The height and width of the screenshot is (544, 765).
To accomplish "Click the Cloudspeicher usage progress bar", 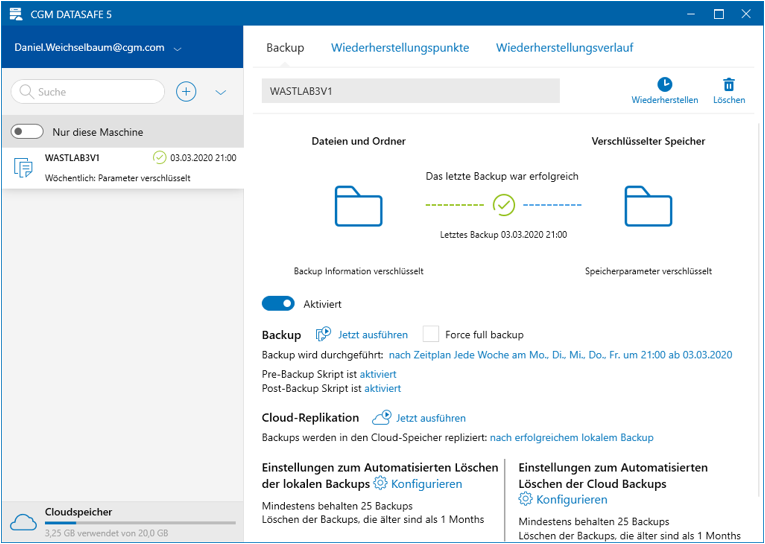I will (141, 523).
